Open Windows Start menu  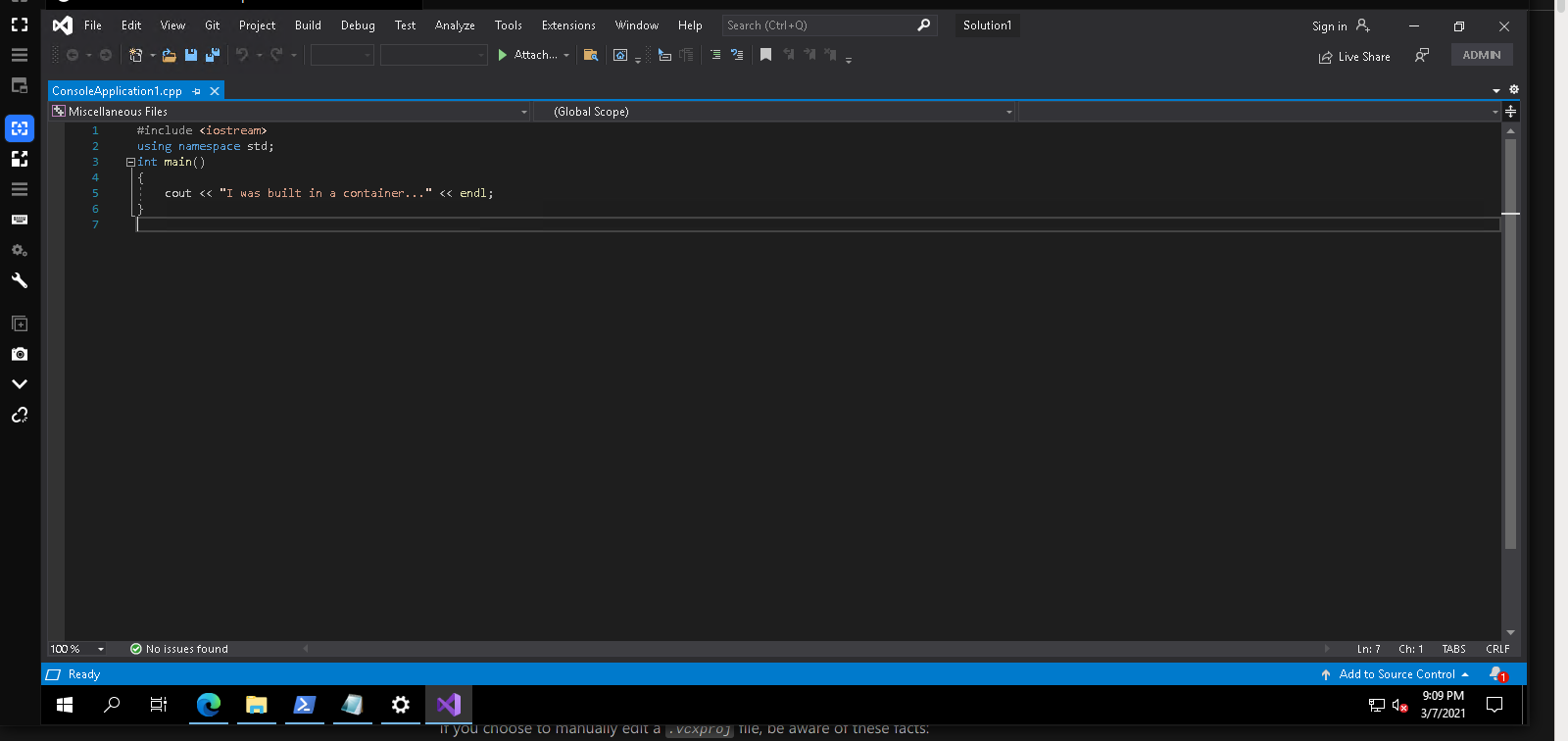tap(65, 705)
